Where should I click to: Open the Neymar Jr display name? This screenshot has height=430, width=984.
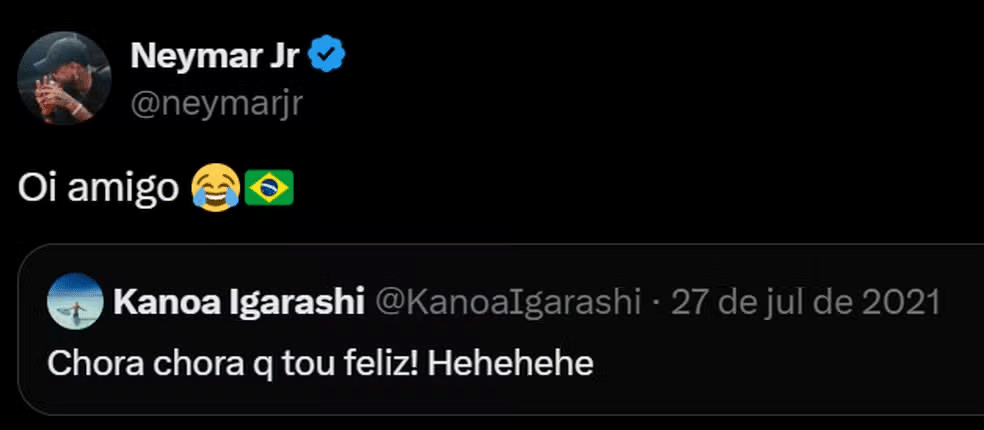click(x=215, y=57)
